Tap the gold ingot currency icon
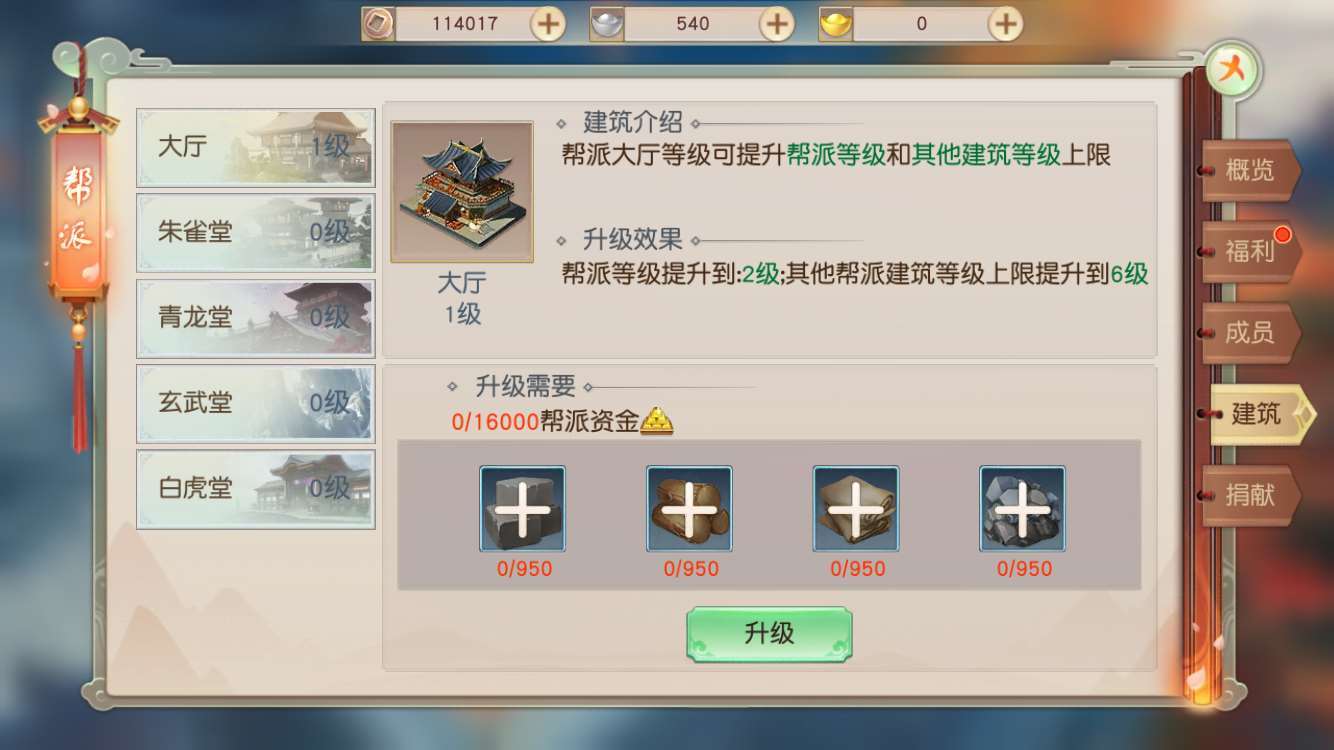The width and height of the screenshot is (1334, 750). [x=835, y=23]
